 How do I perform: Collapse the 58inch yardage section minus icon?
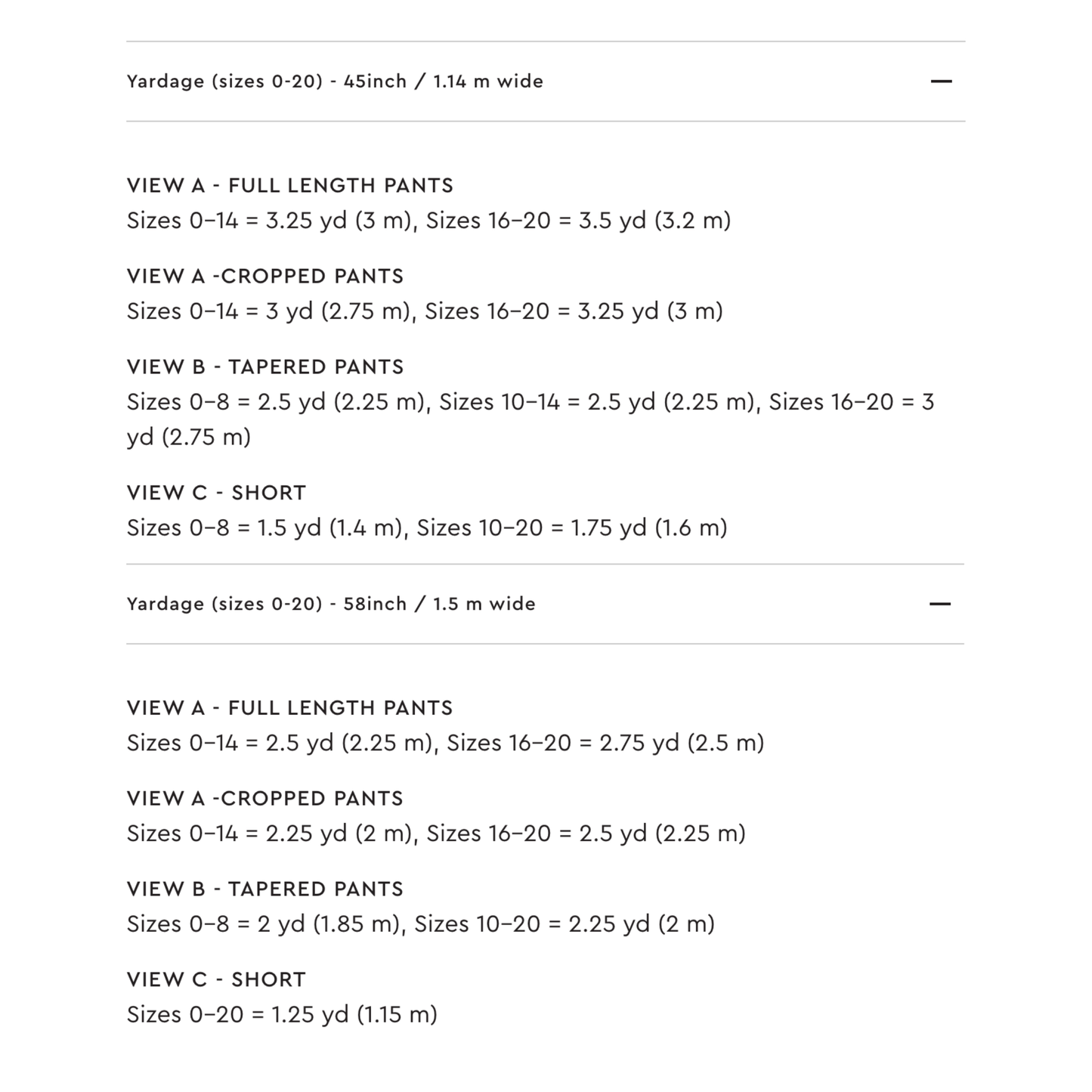tap(940, 604)
